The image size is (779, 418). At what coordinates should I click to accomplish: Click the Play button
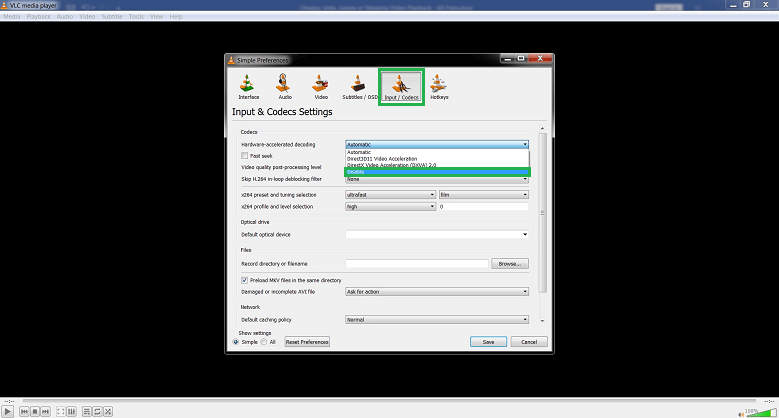(x=7, y=412)
